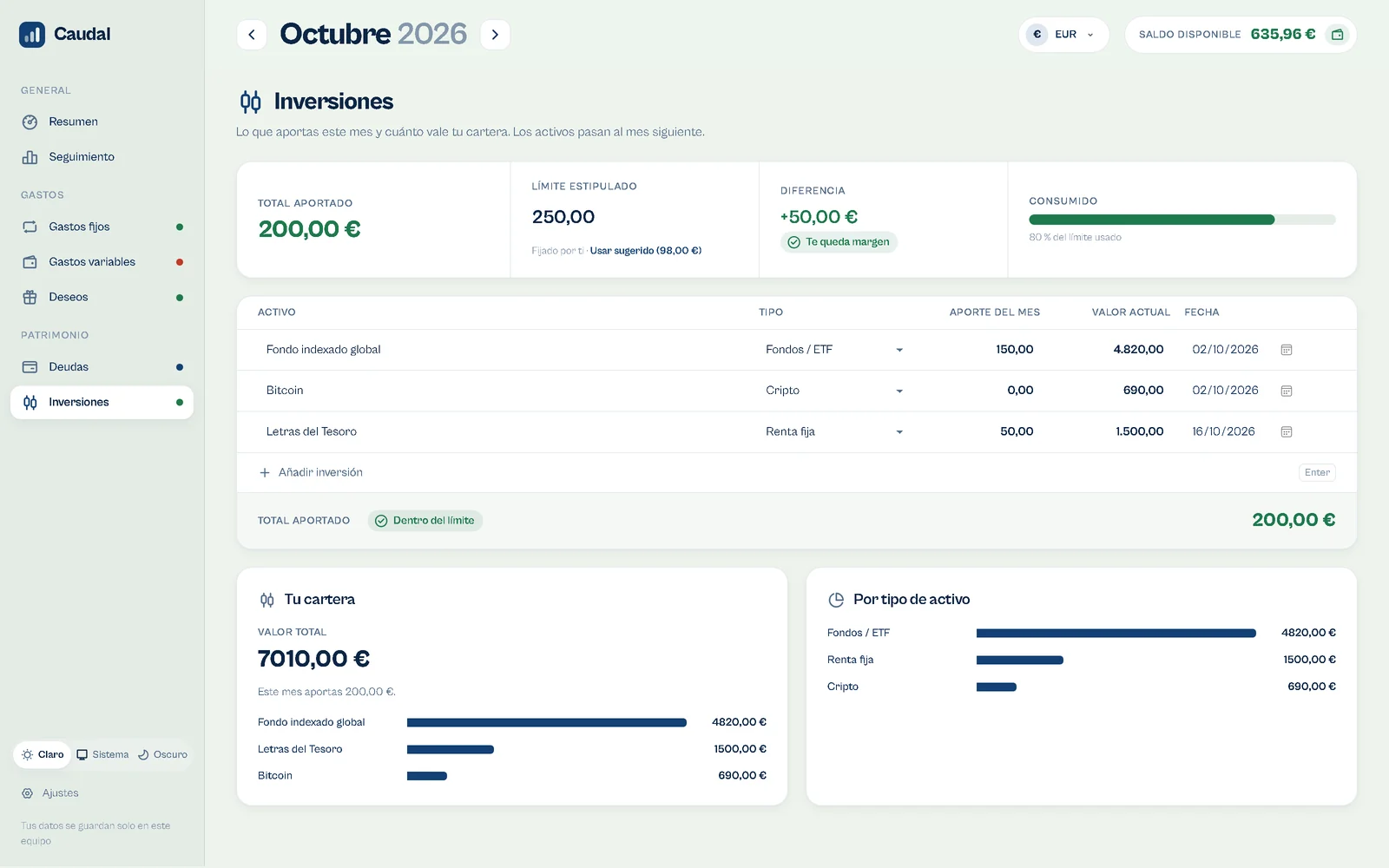Click the Consumido progress bar
This screenshot has height=868, width=1389.
click(x=1182, y=220)
